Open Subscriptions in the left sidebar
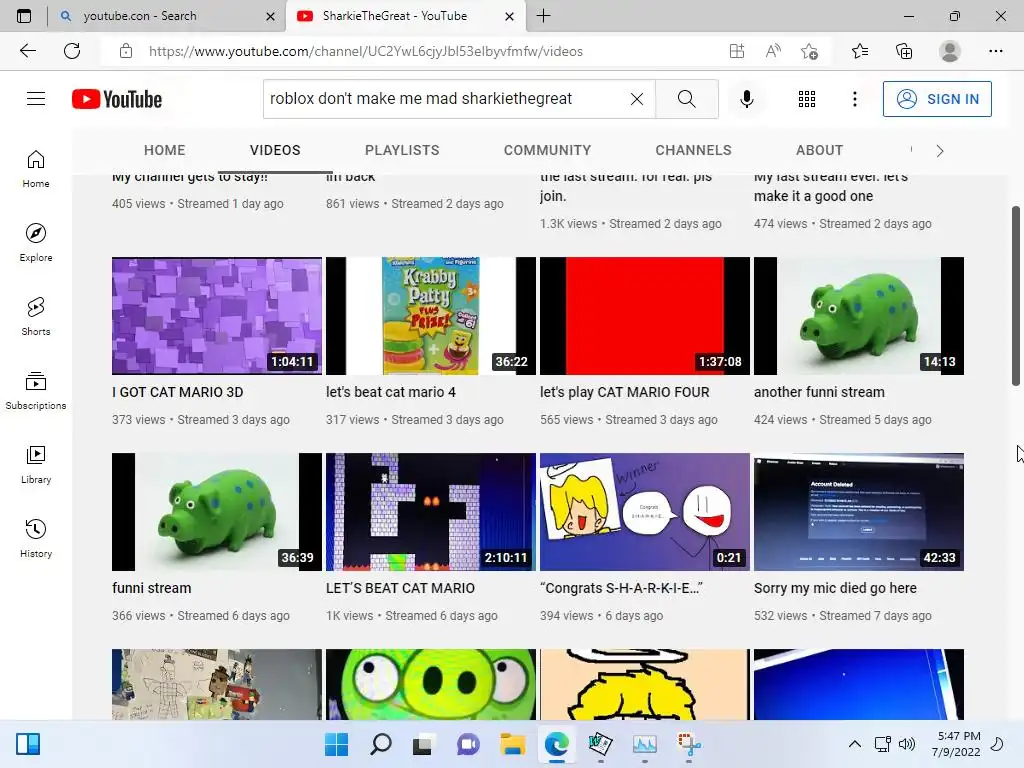 point(36,390)
